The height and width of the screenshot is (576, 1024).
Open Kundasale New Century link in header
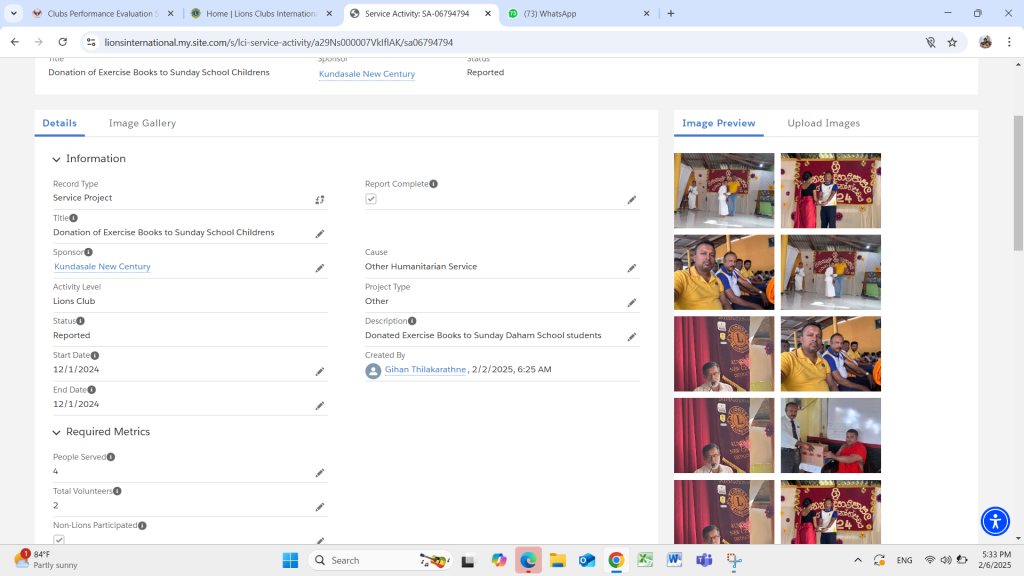point(367,74)
